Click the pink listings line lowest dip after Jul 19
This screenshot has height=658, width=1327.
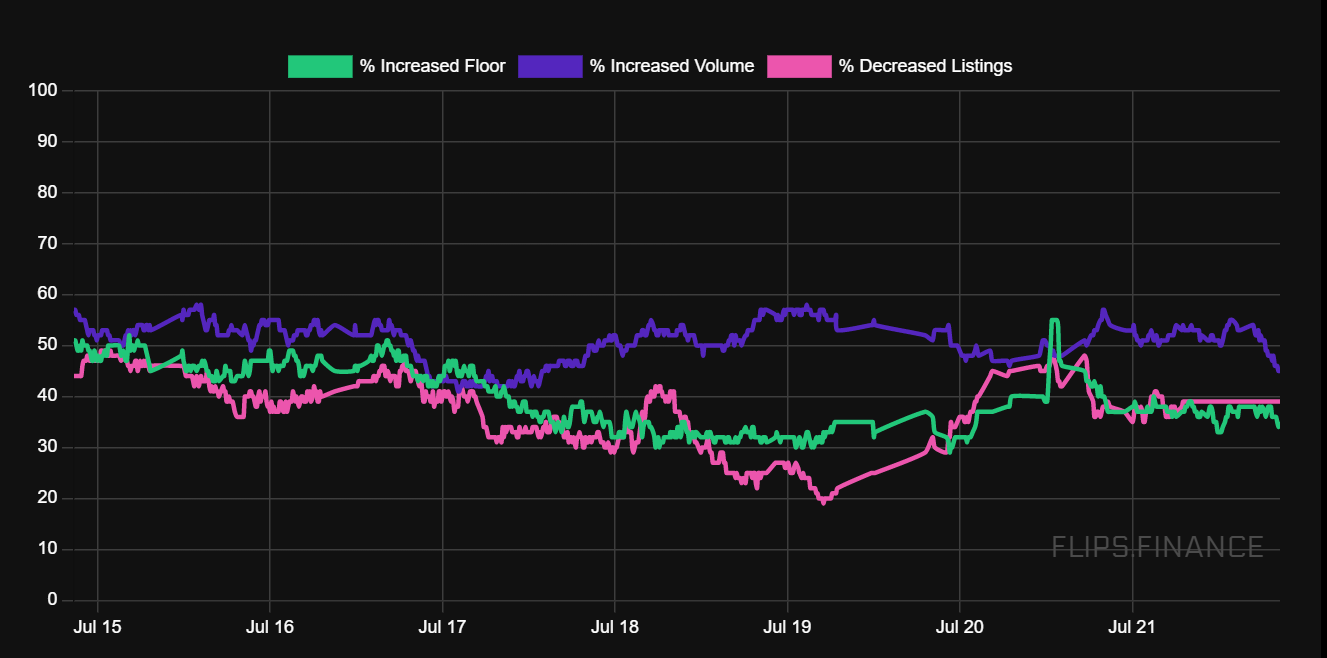(823, 501)
